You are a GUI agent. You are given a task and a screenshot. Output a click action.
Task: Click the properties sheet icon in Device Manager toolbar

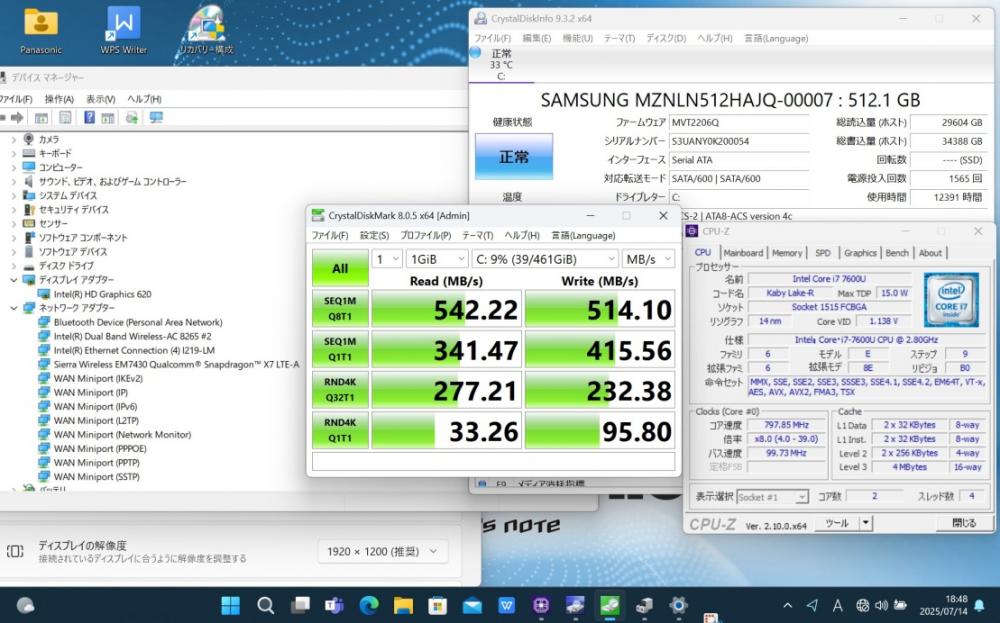(65, 117)
